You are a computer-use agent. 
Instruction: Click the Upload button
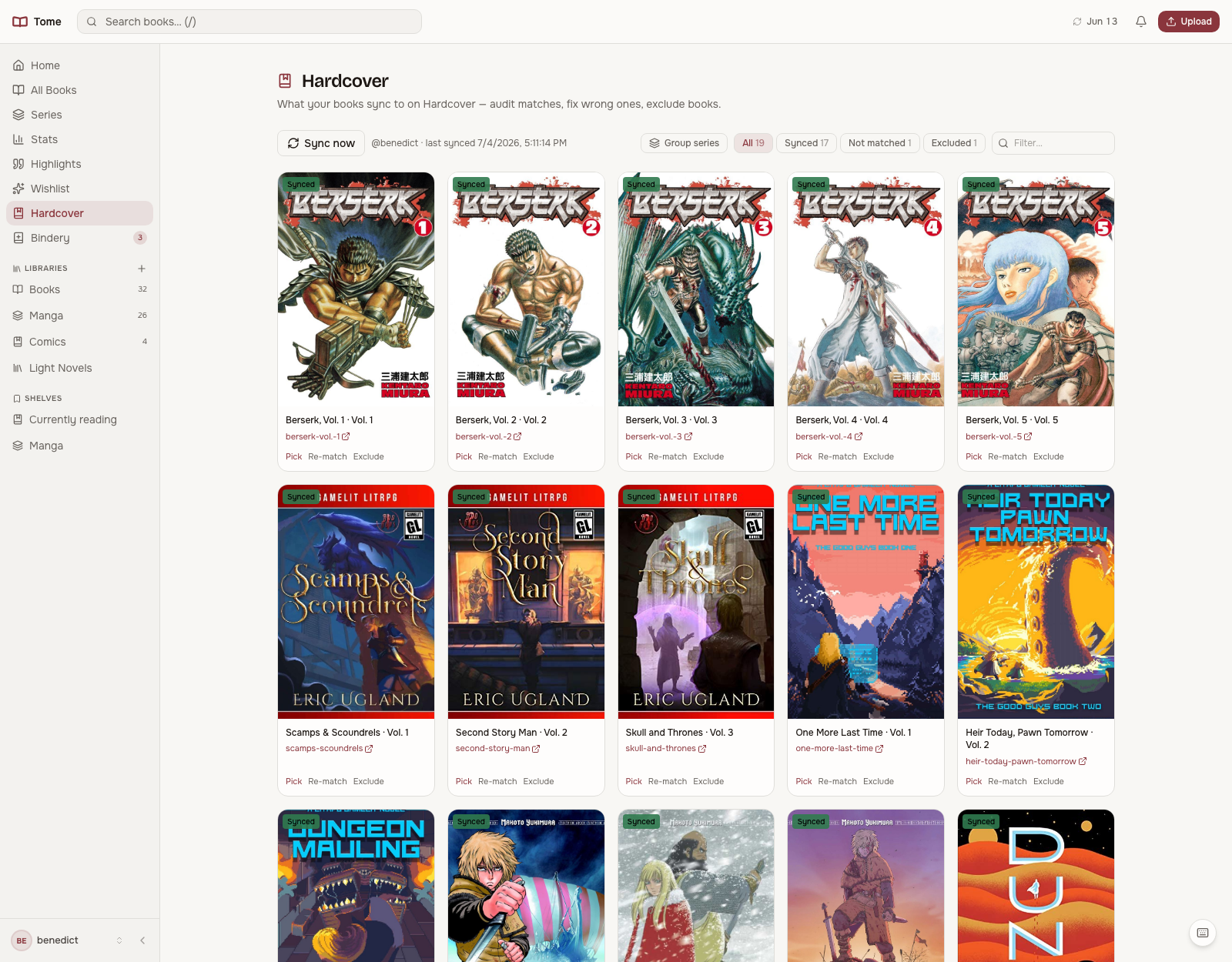tap(1189, 22)
